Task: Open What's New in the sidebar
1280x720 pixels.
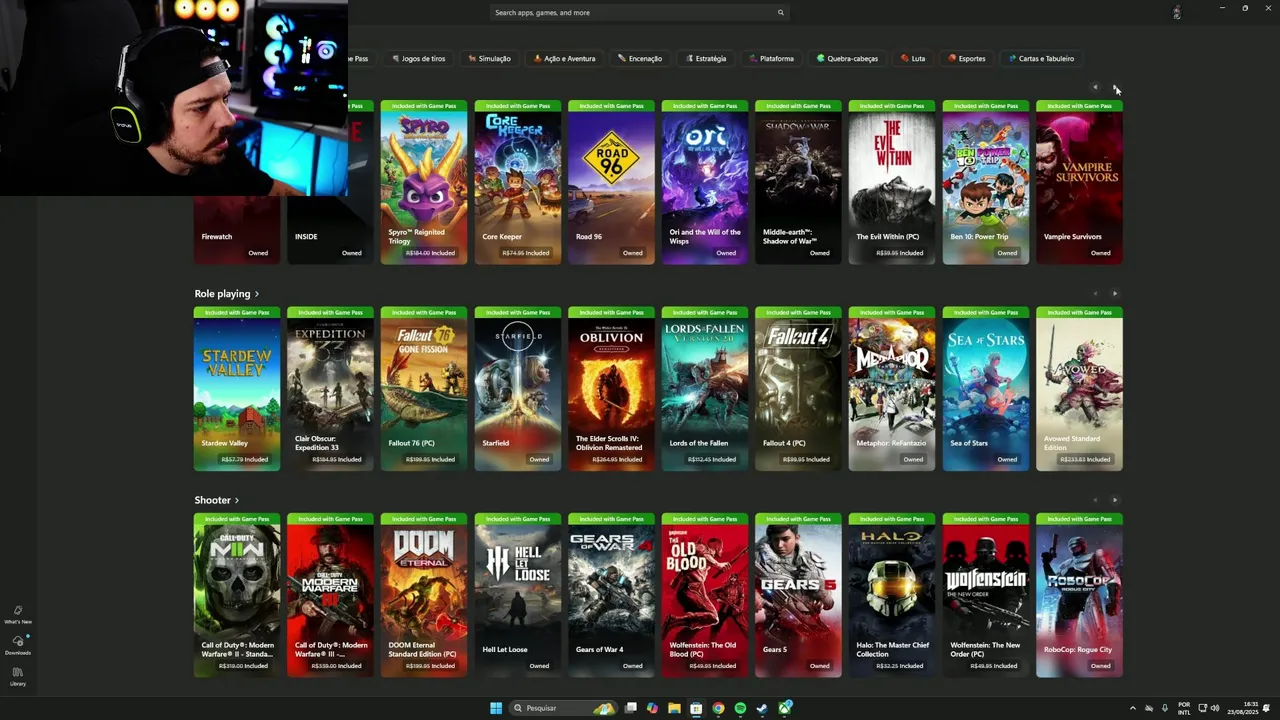Action: (x=17, y=614)
